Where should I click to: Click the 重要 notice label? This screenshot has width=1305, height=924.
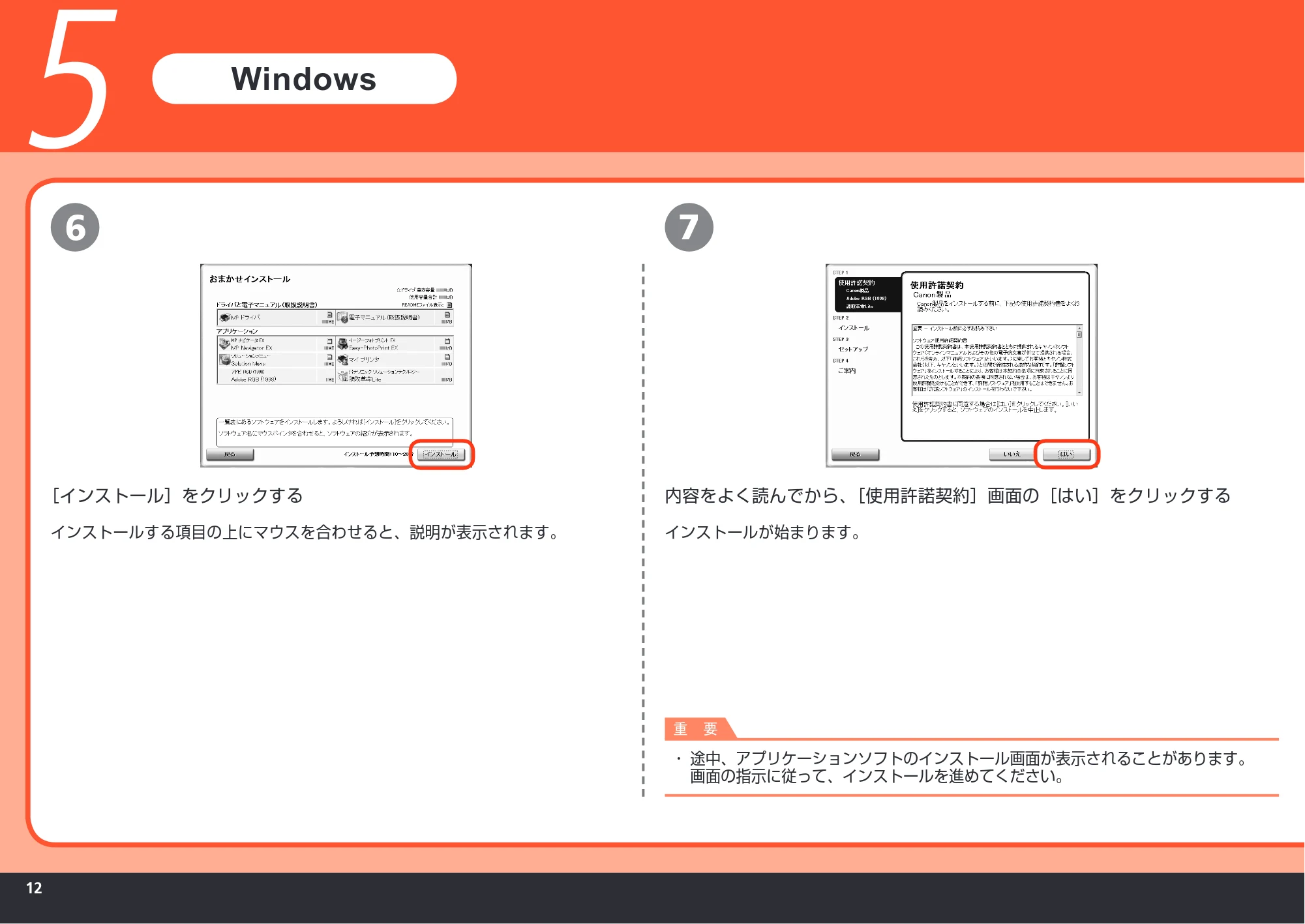click(695, 729)
